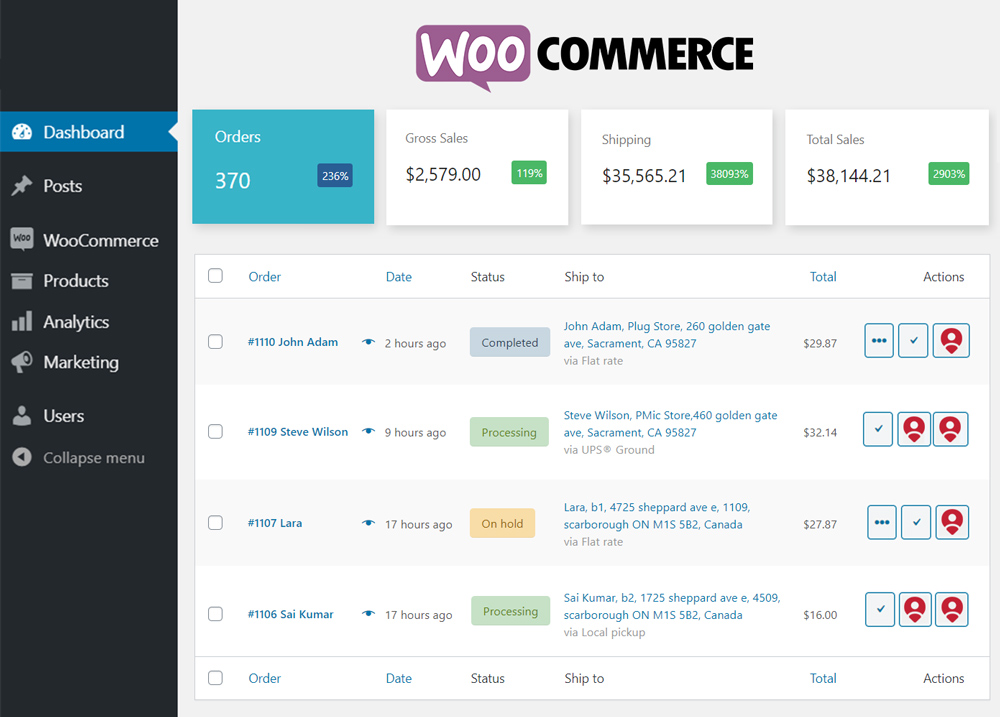Image resolution: width=1000 pixels, height=717 pixels.
Task: Click the Processing badge for Sai Kumar order
Action: (510, 610)
